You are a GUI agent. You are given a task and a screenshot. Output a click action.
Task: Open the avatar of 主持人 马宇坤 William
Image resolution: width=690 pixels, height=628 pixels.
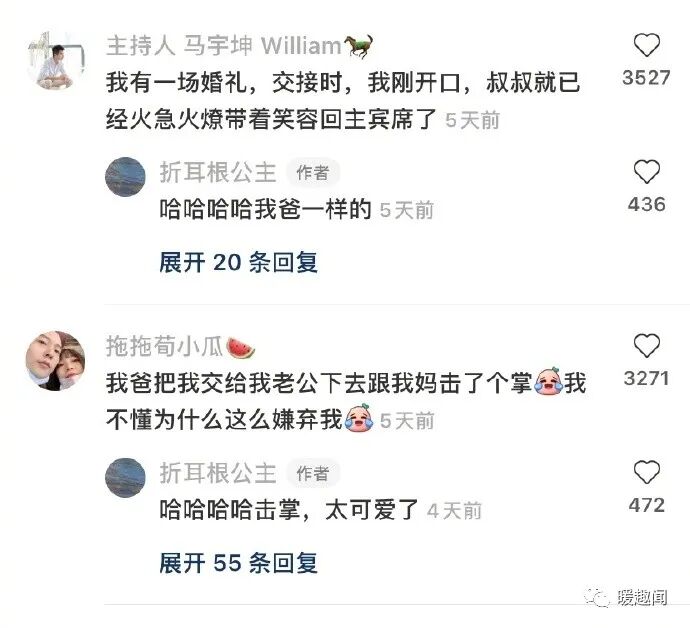56,60
